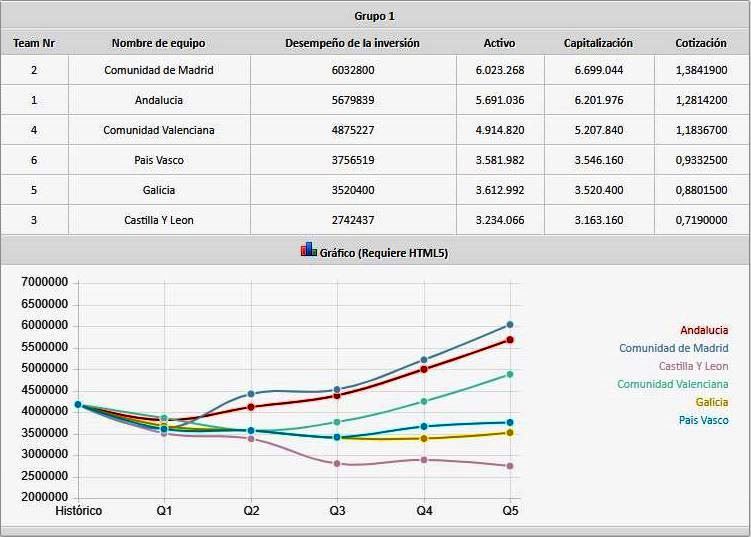Click performance value 5679839
Screen dimensions: 751x537
click(x=353, y=100)
